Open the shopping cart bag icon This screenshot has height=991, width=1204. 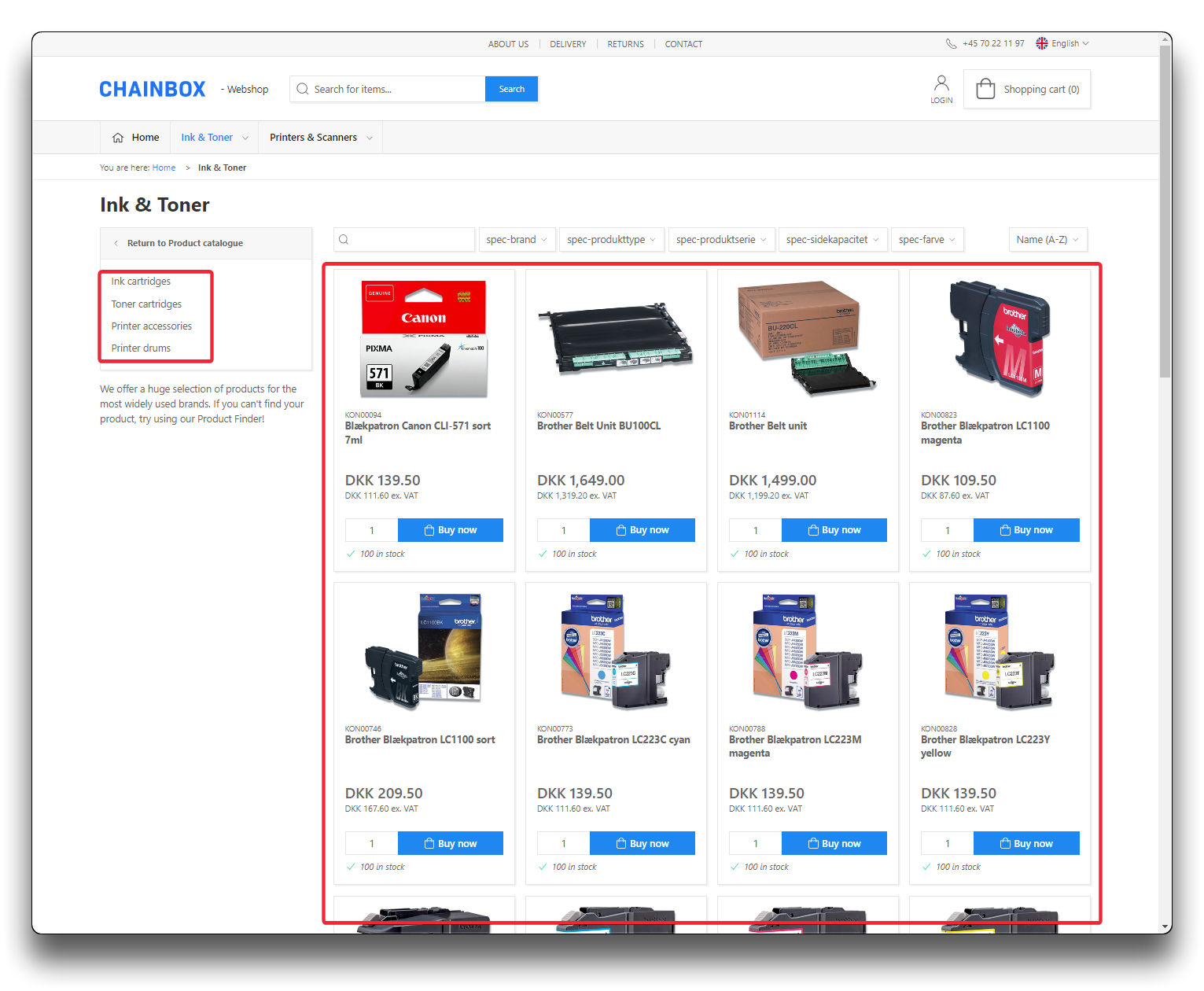click(x=985, y=89)
